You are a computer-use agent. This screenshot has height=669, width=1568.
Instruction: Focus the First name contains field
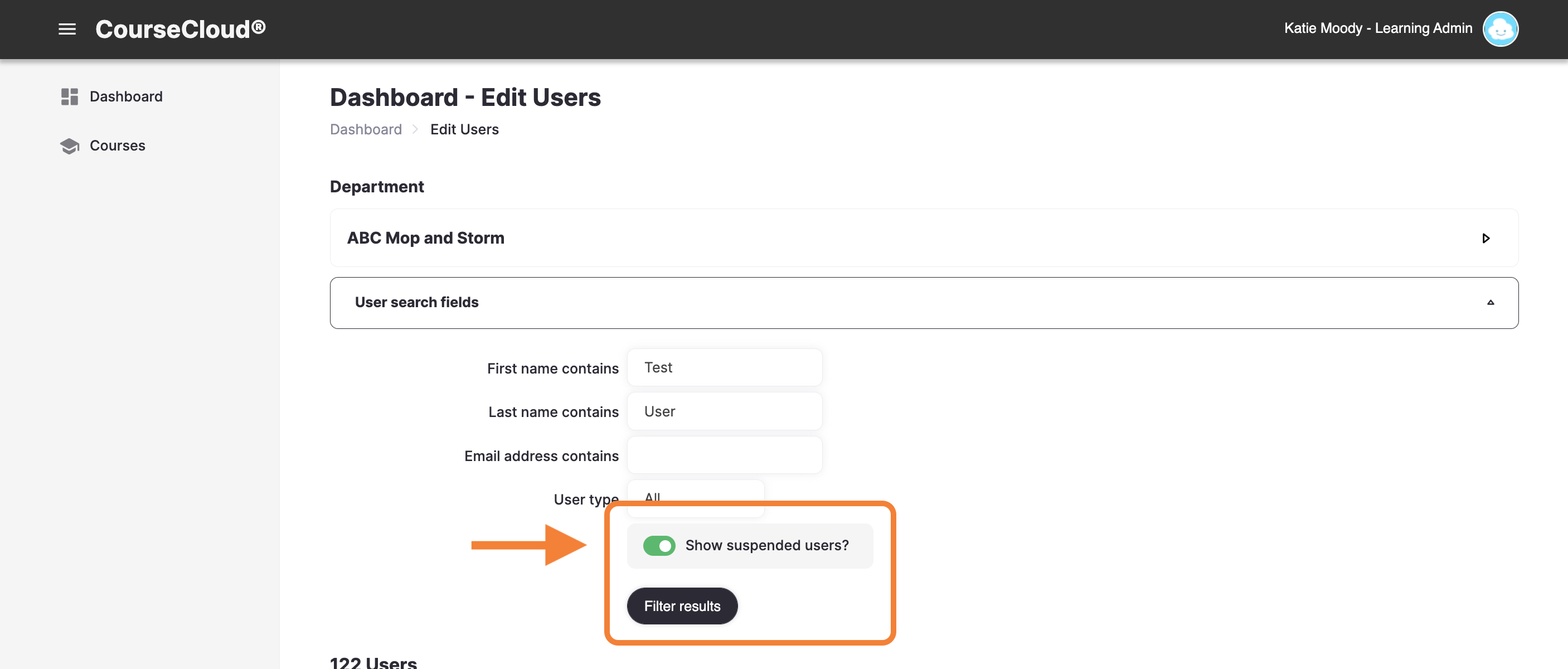click(724, 367)
